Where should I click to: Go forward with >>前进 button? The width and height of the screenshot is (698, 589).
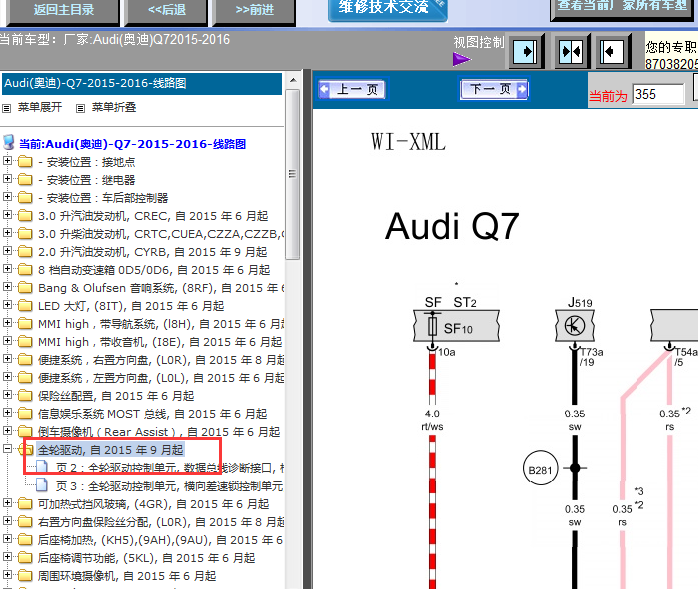point(254,10)
